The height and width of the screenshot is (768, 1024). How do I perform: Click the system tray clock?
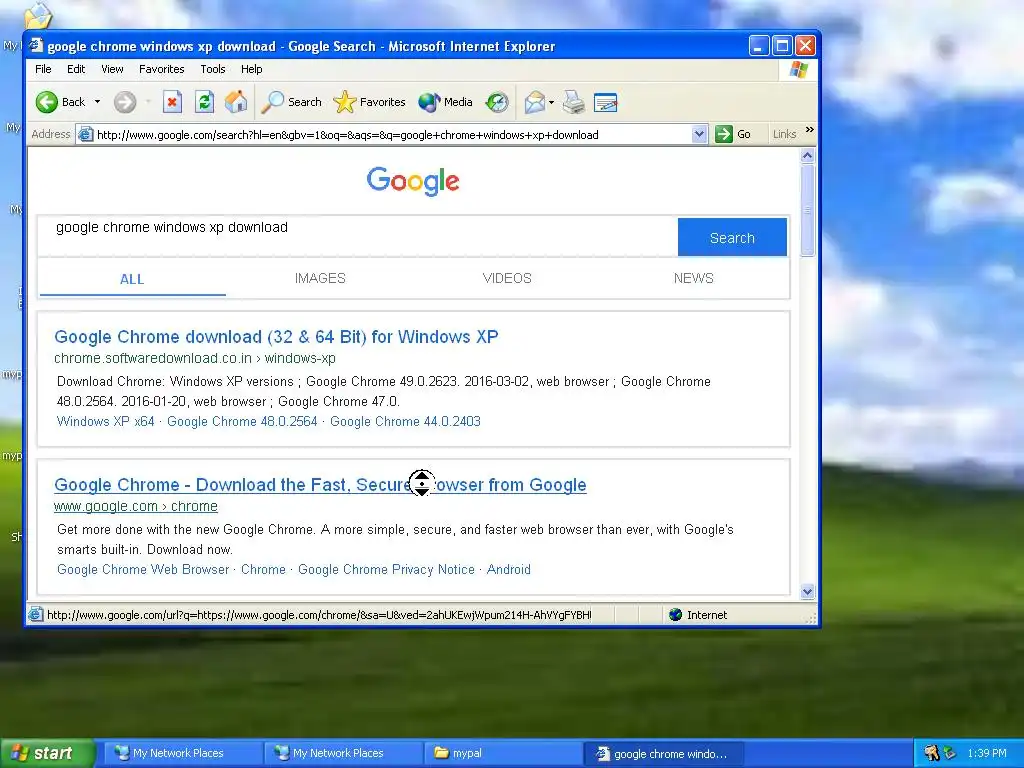point(987,753)
